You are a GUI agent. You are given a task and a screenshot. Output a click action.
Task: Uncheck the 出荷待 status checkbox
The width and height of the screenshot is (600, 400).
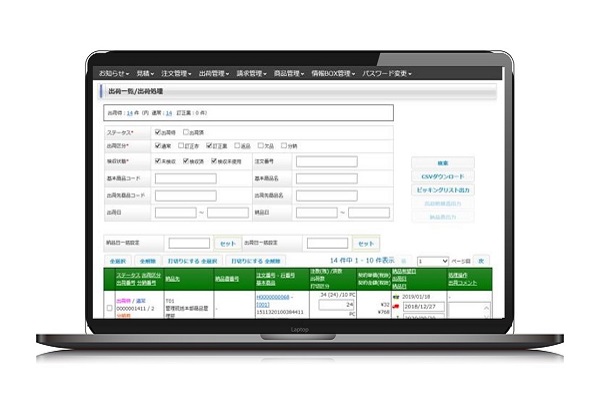pos(158,131)
